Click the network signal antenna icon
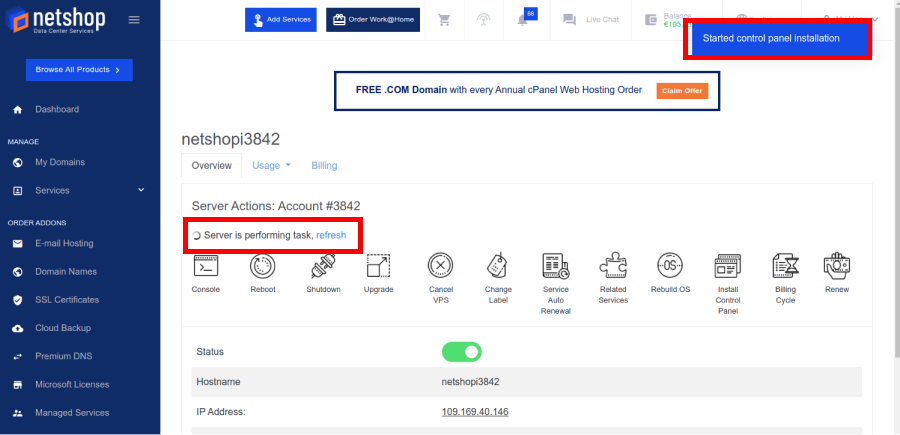This screenshot has height=435, width=900. point(483,20)
